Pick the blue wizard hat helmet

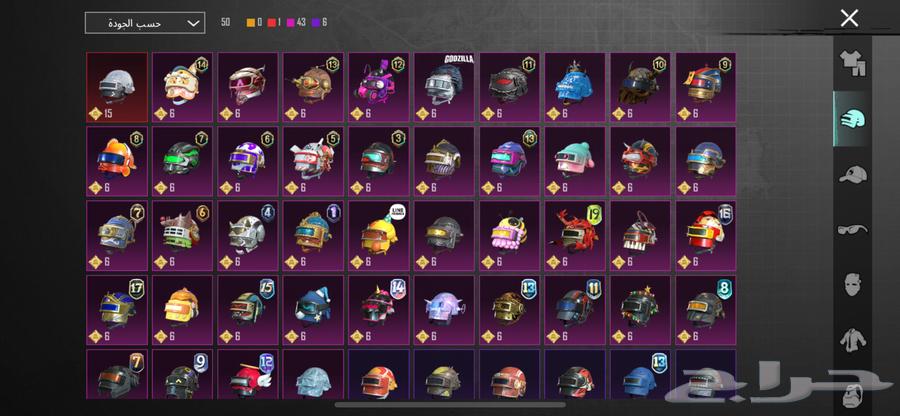tap(313, 310)
